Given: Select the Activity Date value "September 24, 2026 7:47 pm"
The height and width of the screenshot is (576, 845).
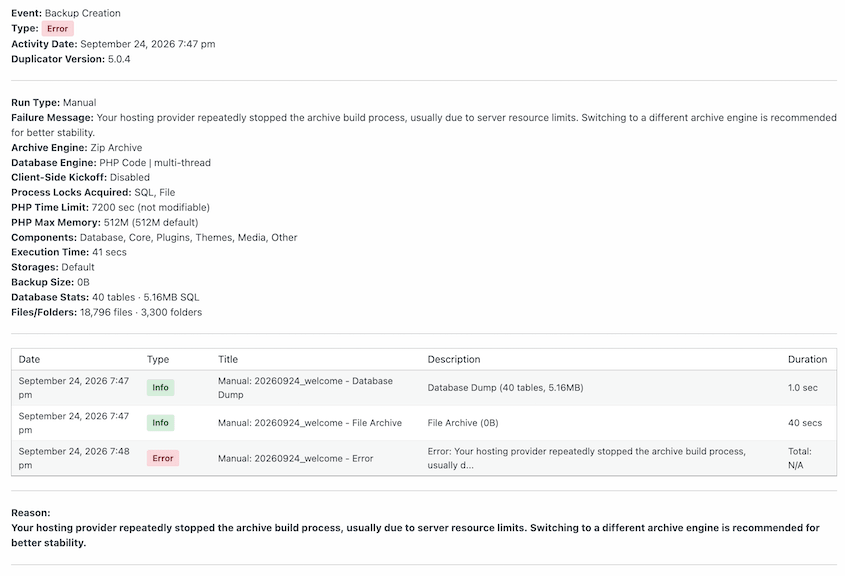Looking at the screenshot, I should point(148,44).
